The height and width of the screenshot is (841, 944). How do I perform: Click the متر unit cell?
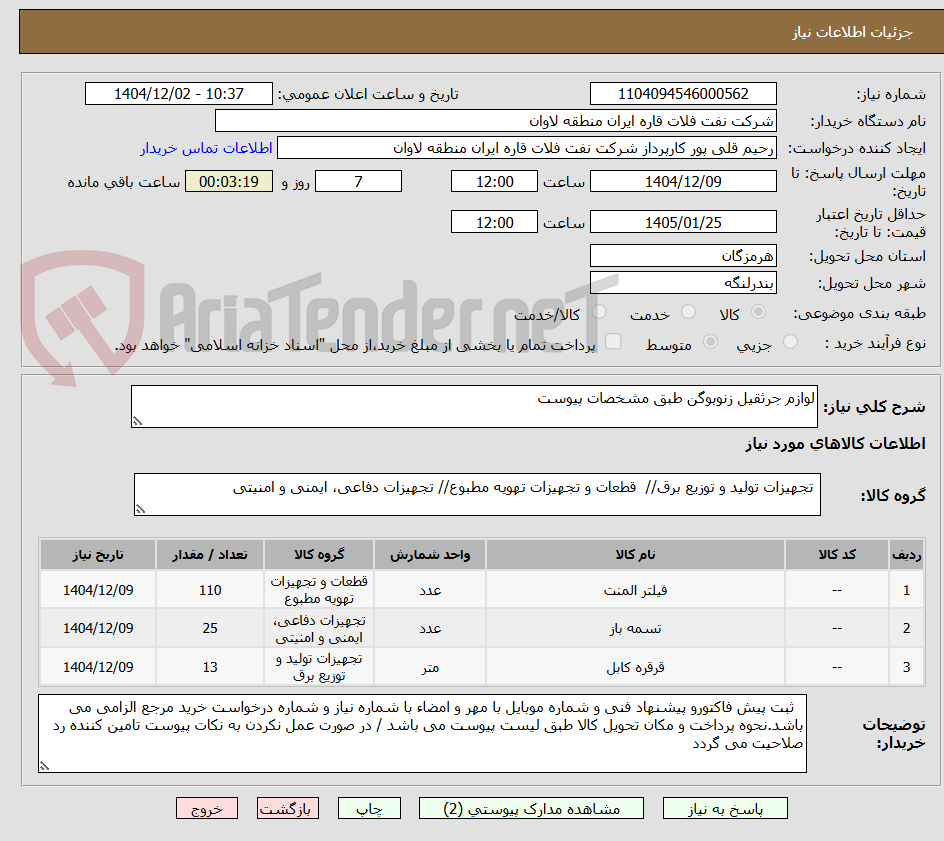[x=430, y=667]
